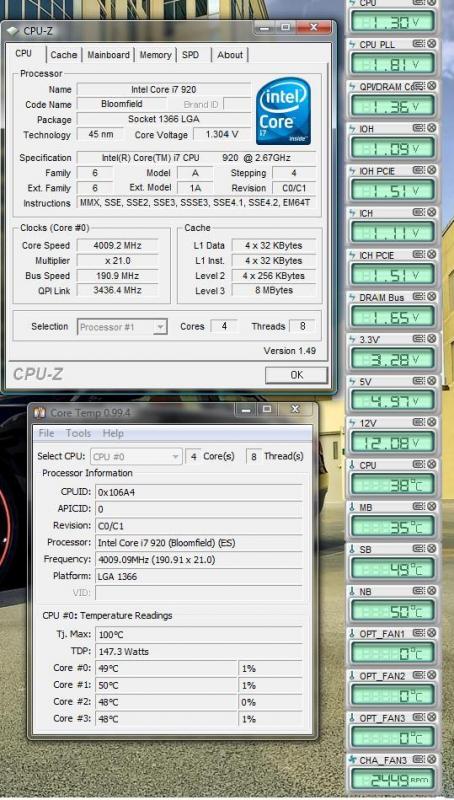Close the CHA_FAN3 fan monitor
The height and width of the screenshot is (800, 454).
[x=432, y=760]
